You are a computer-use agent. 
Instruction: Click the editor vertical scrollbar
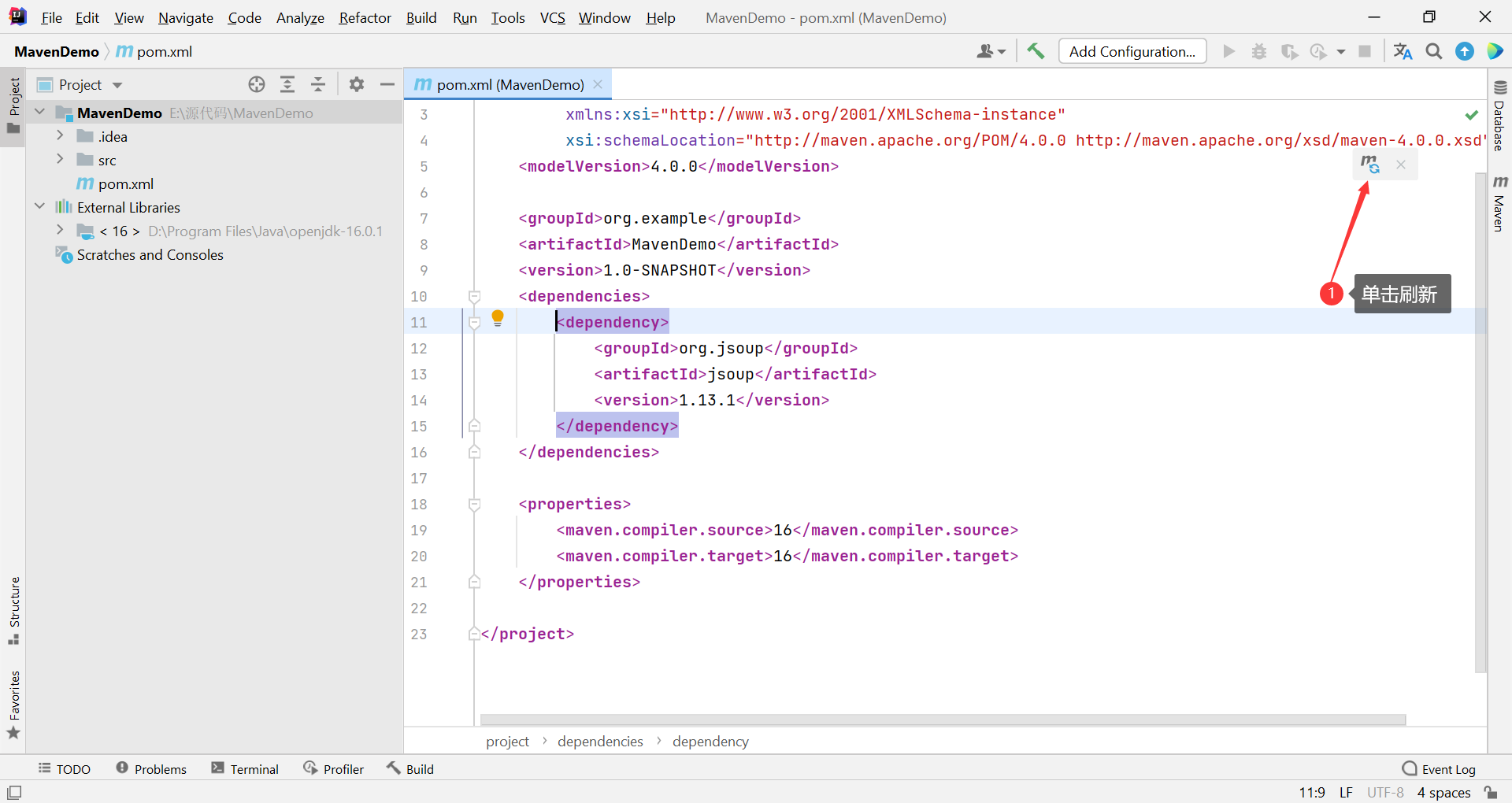coord(1480,424)
